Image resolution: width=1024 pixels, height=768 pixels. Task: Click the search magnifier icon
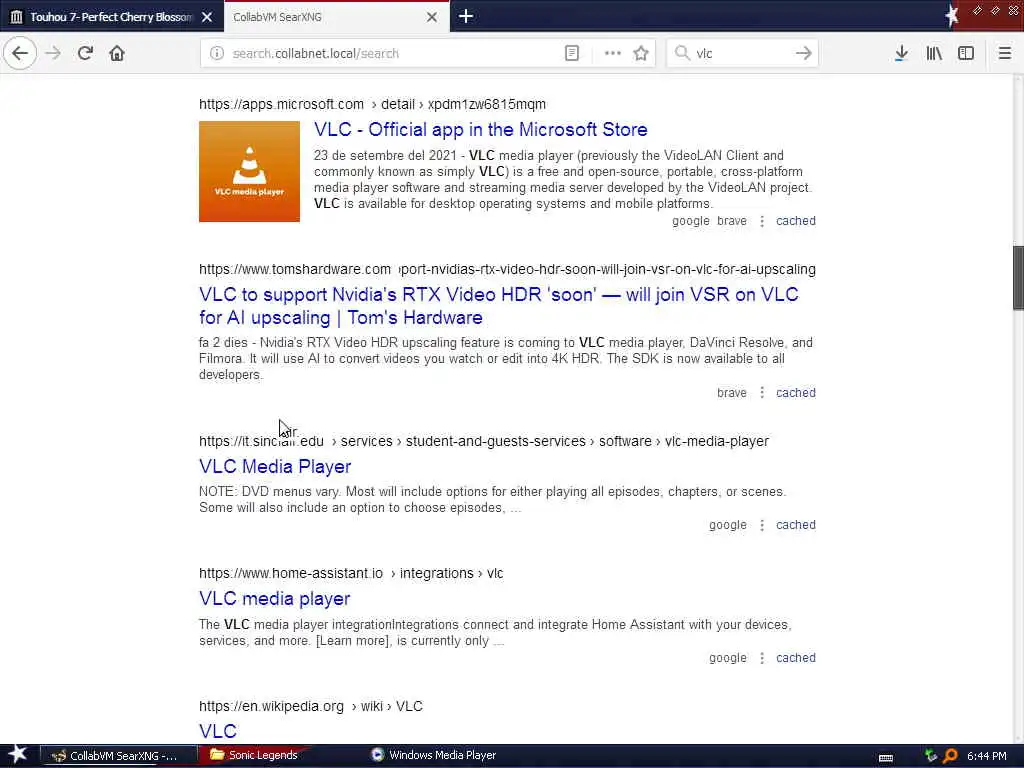coord(682,53)
